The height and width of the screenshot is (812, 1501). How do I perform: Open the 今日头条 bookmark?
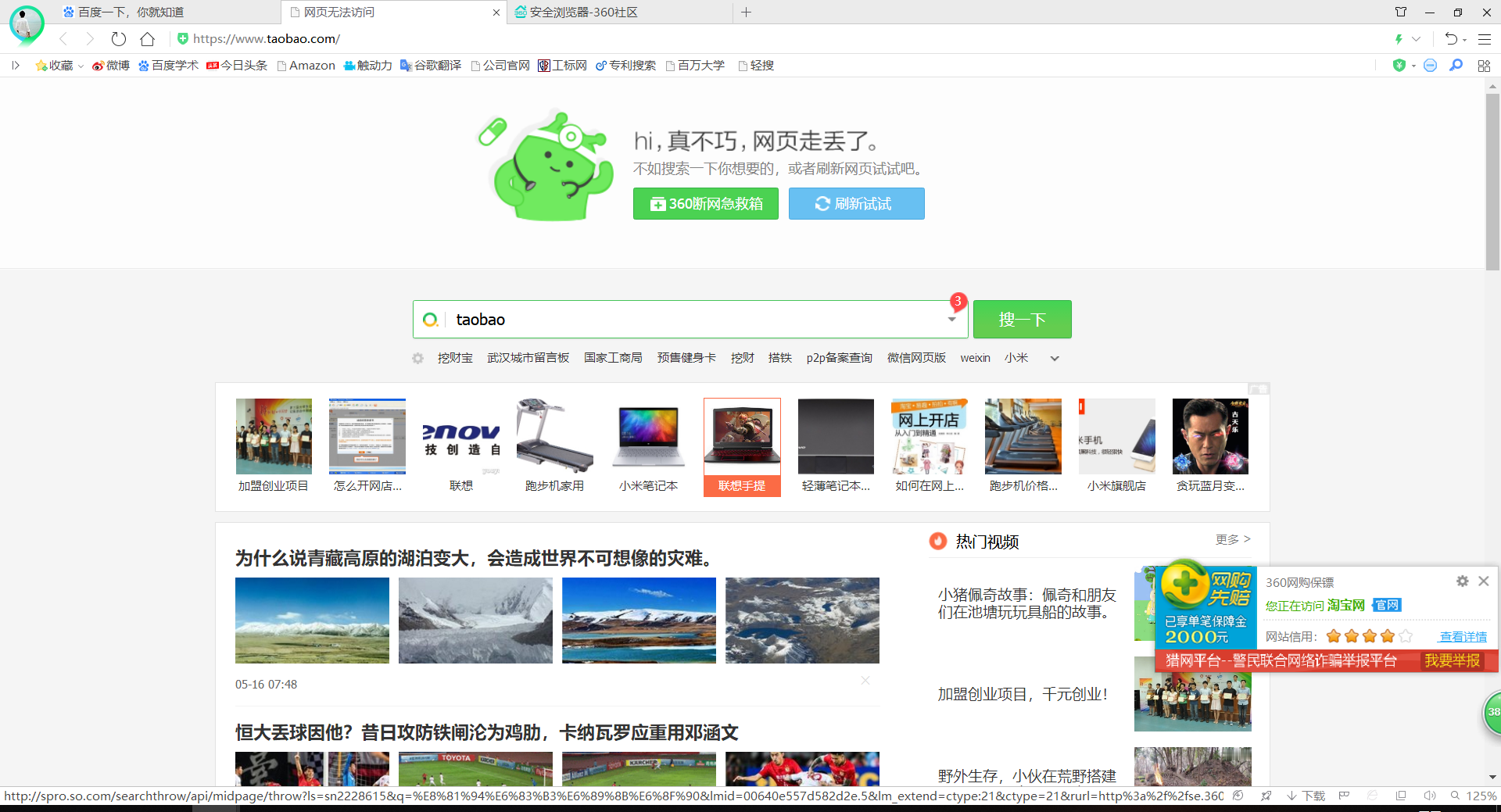point(237,66)
